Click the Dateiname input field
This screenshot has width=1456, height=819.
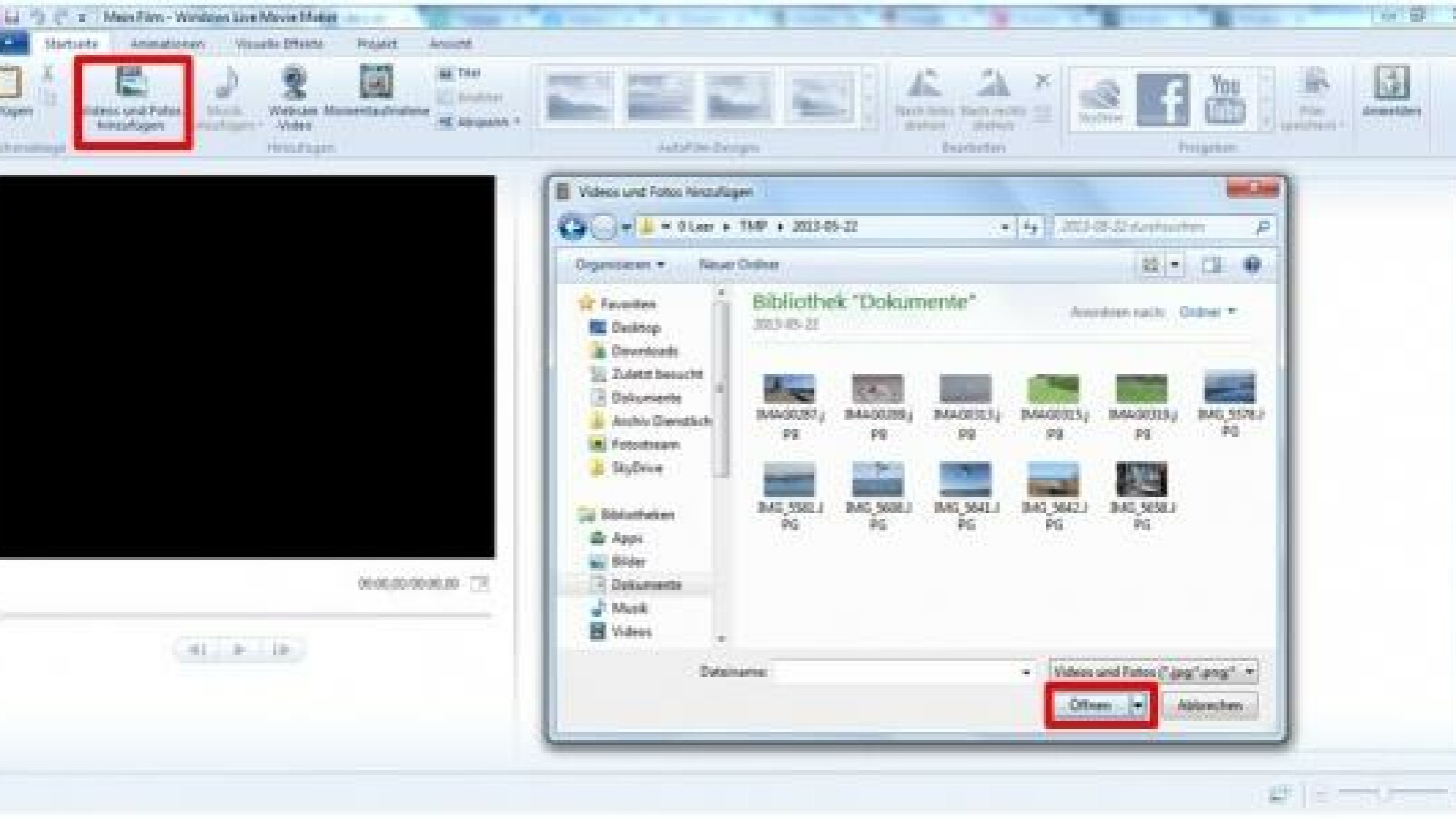[895, 672]
